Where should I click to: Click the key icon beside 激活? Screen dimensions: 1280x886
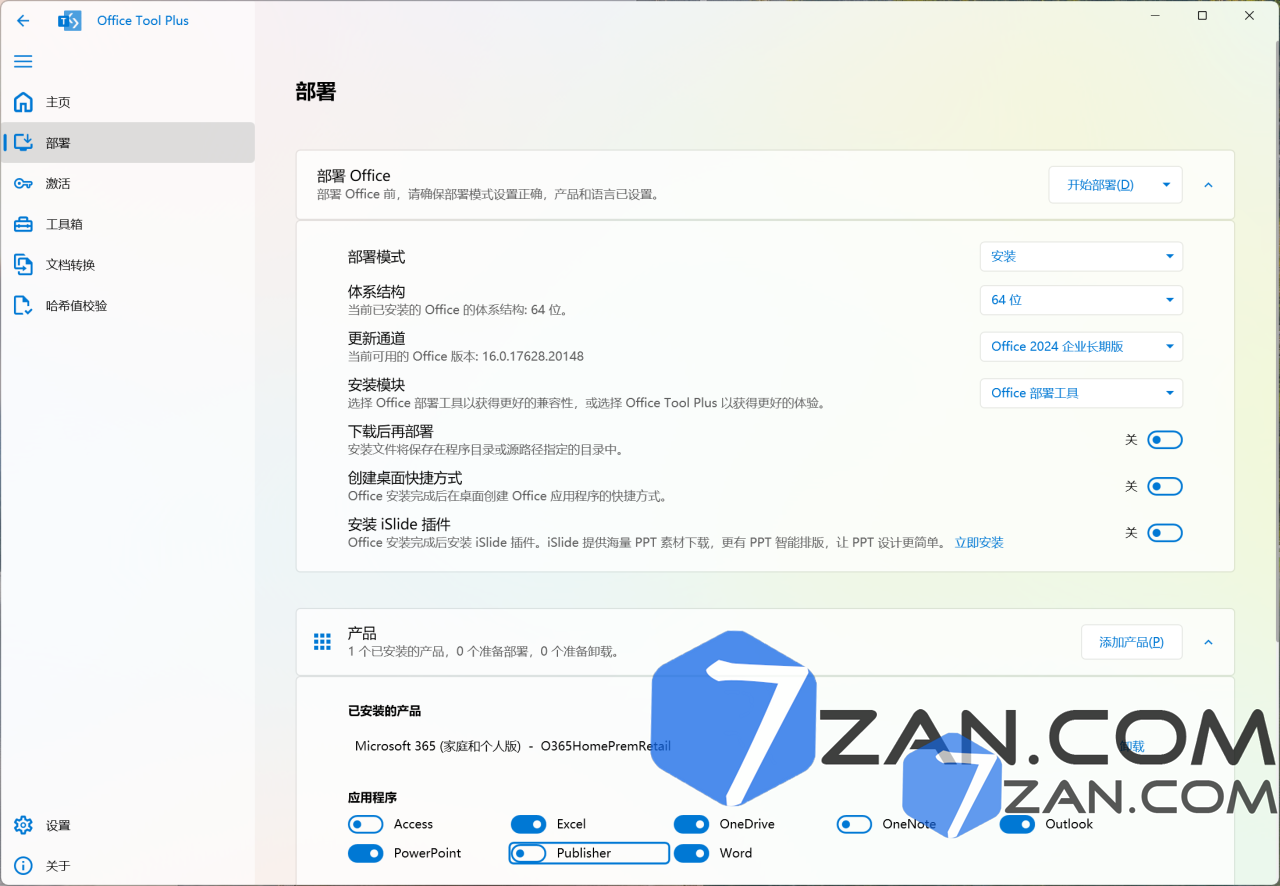pos(23,183)
